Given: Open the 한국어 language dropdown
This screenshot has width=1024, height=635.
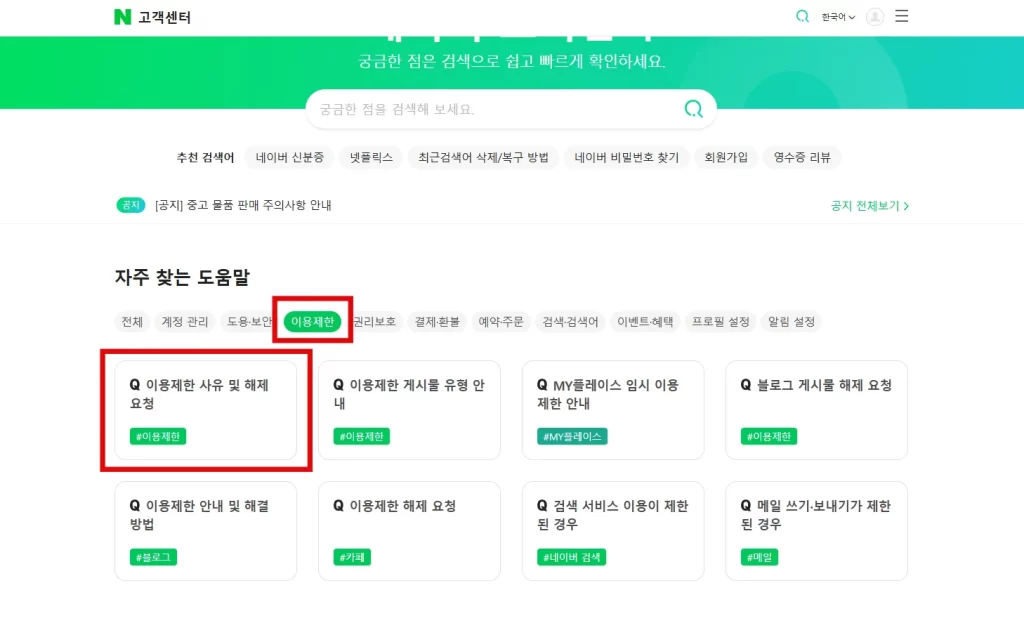Looking at the screenshot, I should [837, 17].
